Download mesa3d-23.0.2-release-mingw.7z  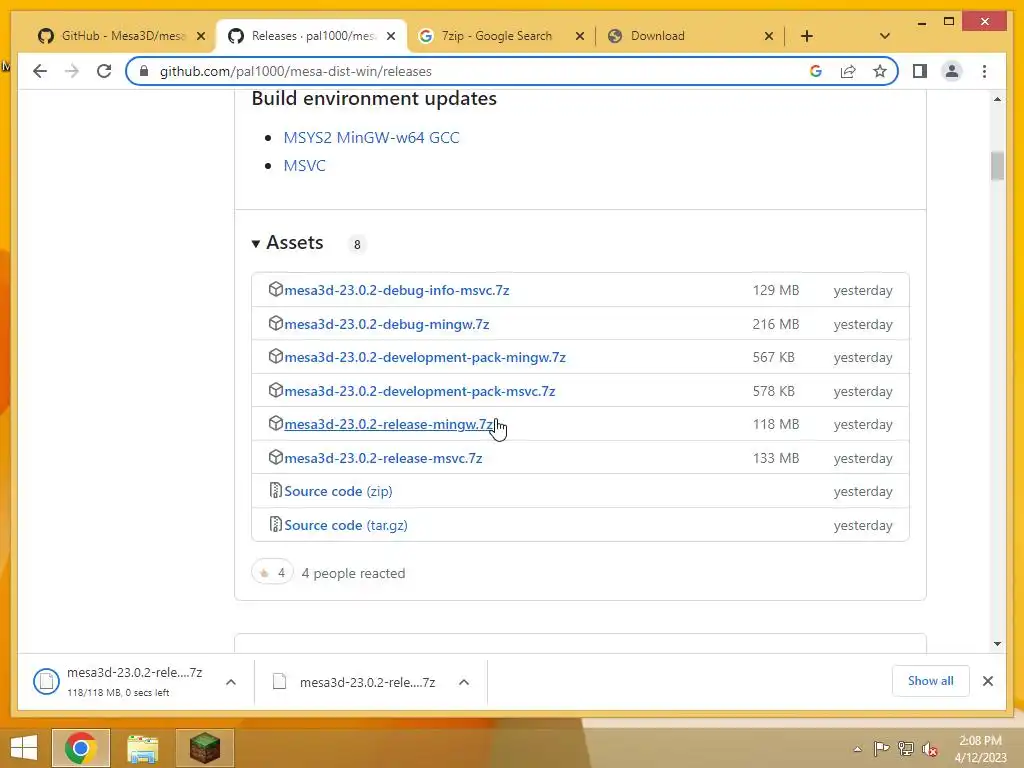(x=389, y=424)
